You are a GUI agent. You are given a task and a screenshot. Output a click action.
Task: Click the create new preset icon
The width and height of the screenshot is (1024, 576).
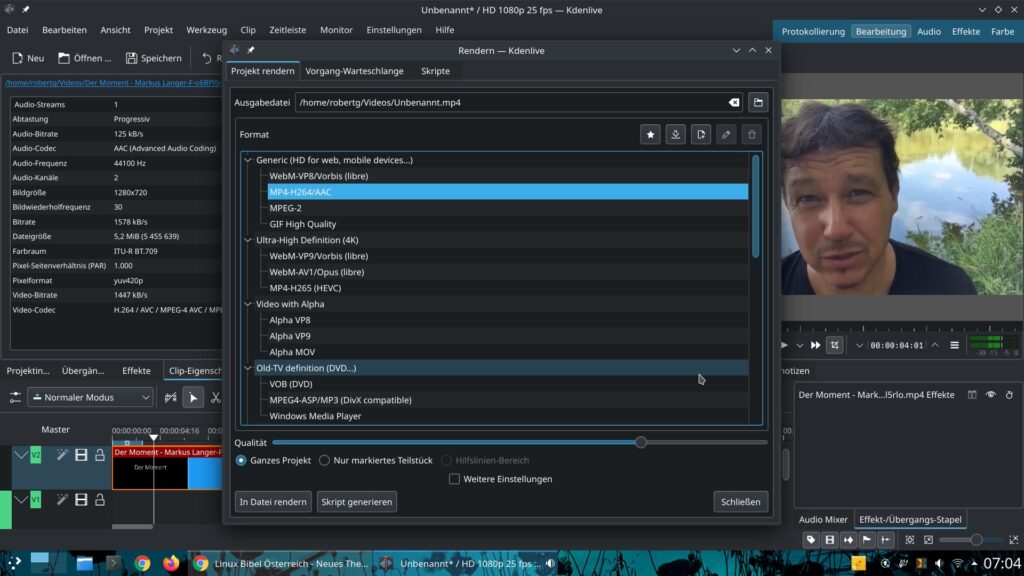701,135
